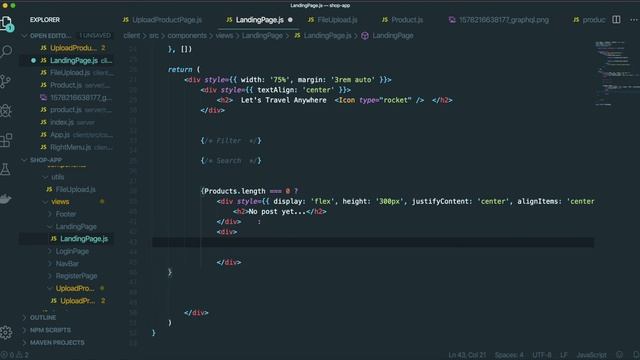Open index.js in Open Editors list
The width and height of the screenshot is (640, 360).
click(62, 122)
